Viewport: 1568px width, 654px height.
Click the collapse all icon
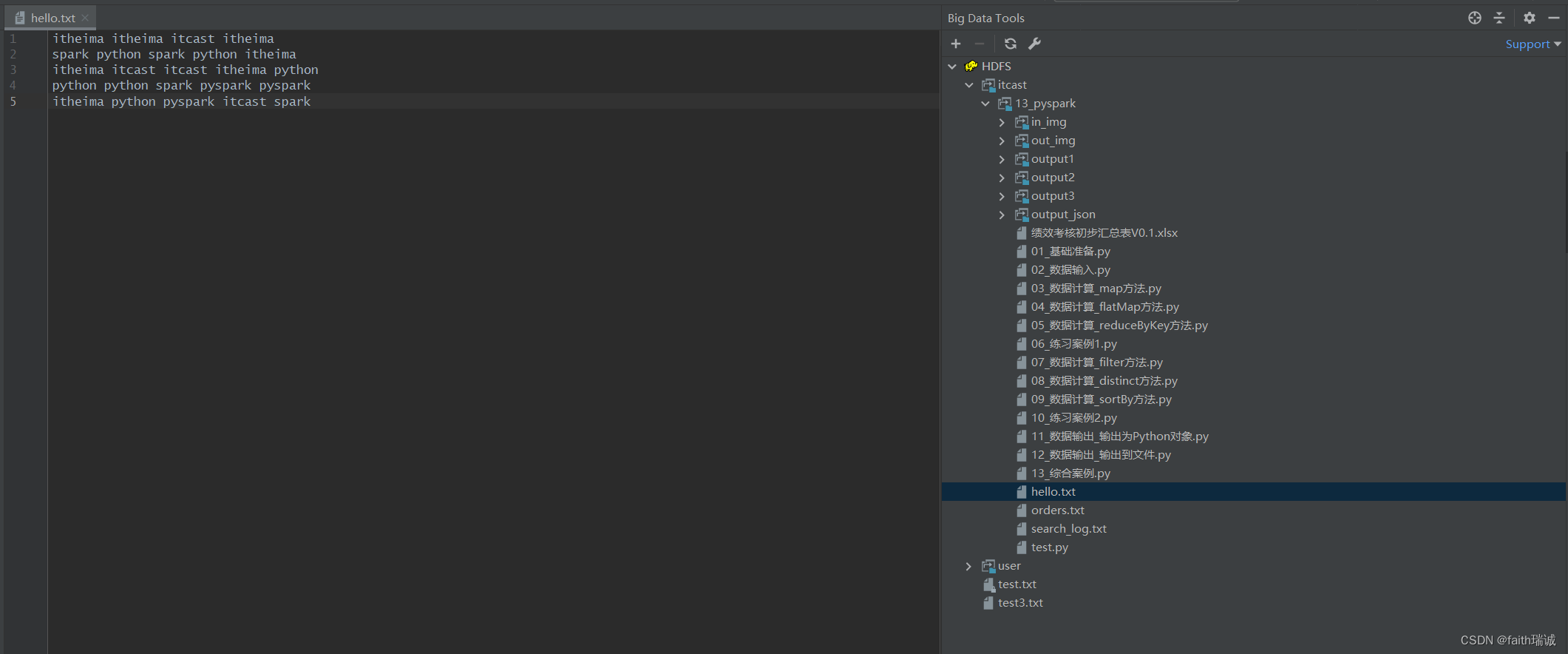click(1499, 18)
